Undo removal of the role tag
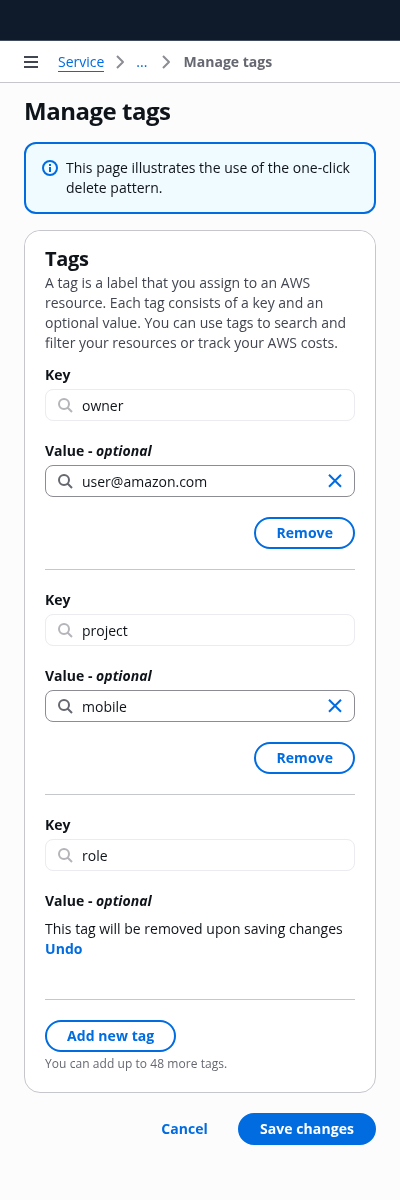The width and height of the screenshot is (400, 1200). click(64, 949)
